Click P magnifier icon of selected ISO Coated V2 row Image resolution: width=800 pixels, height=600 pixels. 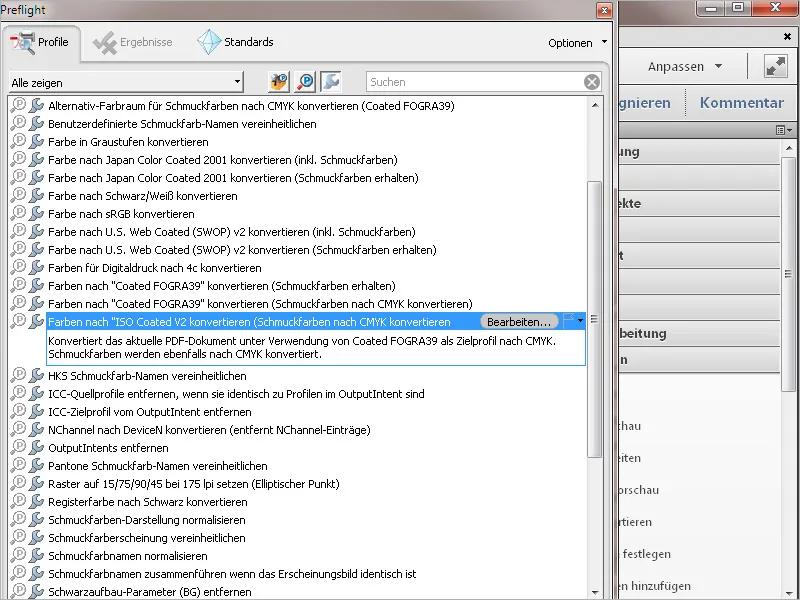18,320
